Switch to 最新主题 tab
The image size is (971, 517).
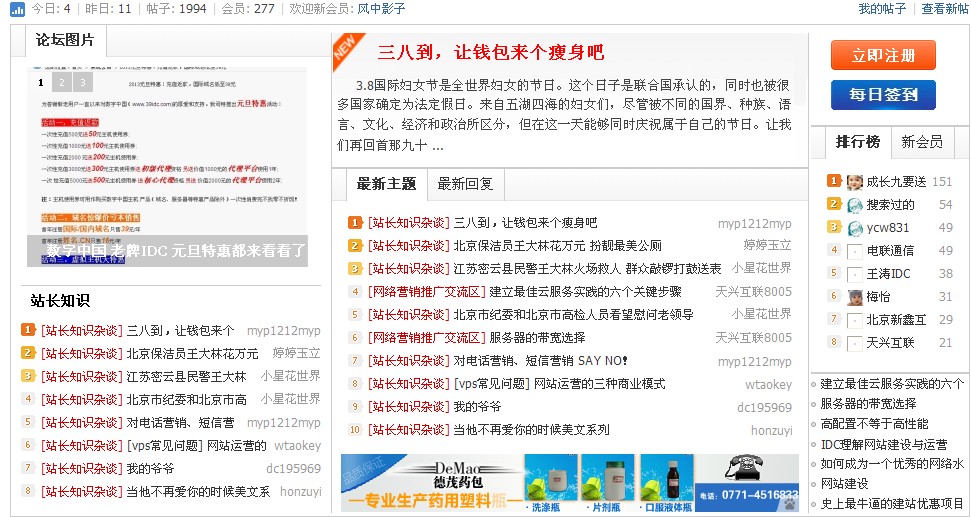tap(386, 184)
